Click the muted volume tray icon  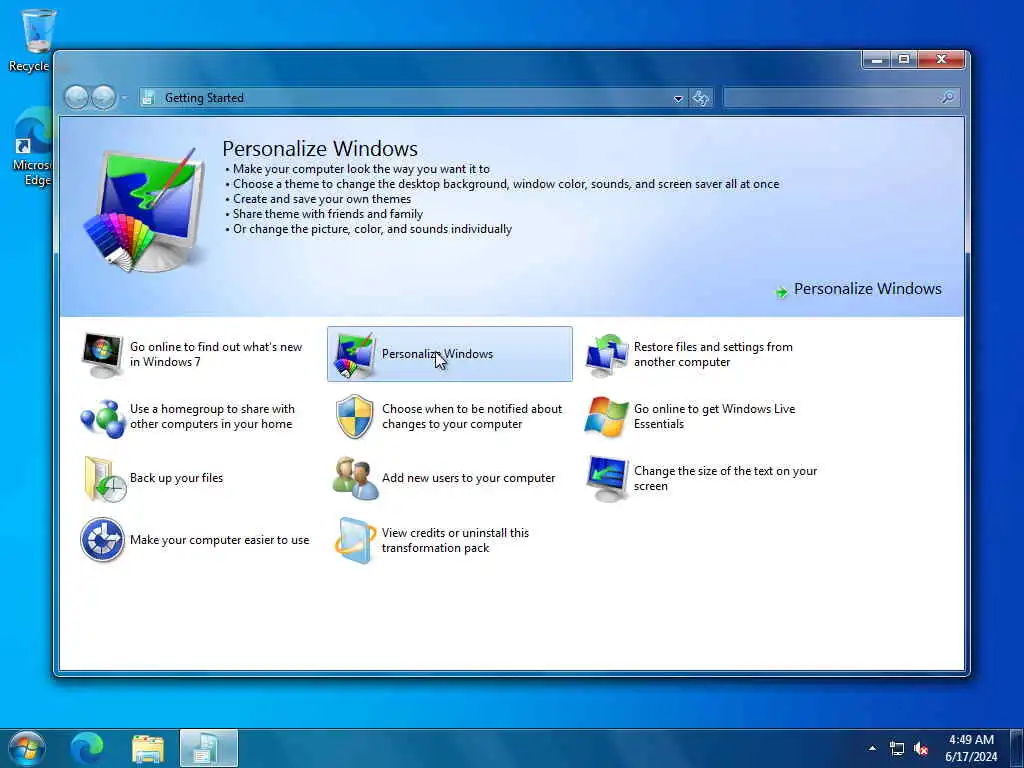tap(921, 749)
